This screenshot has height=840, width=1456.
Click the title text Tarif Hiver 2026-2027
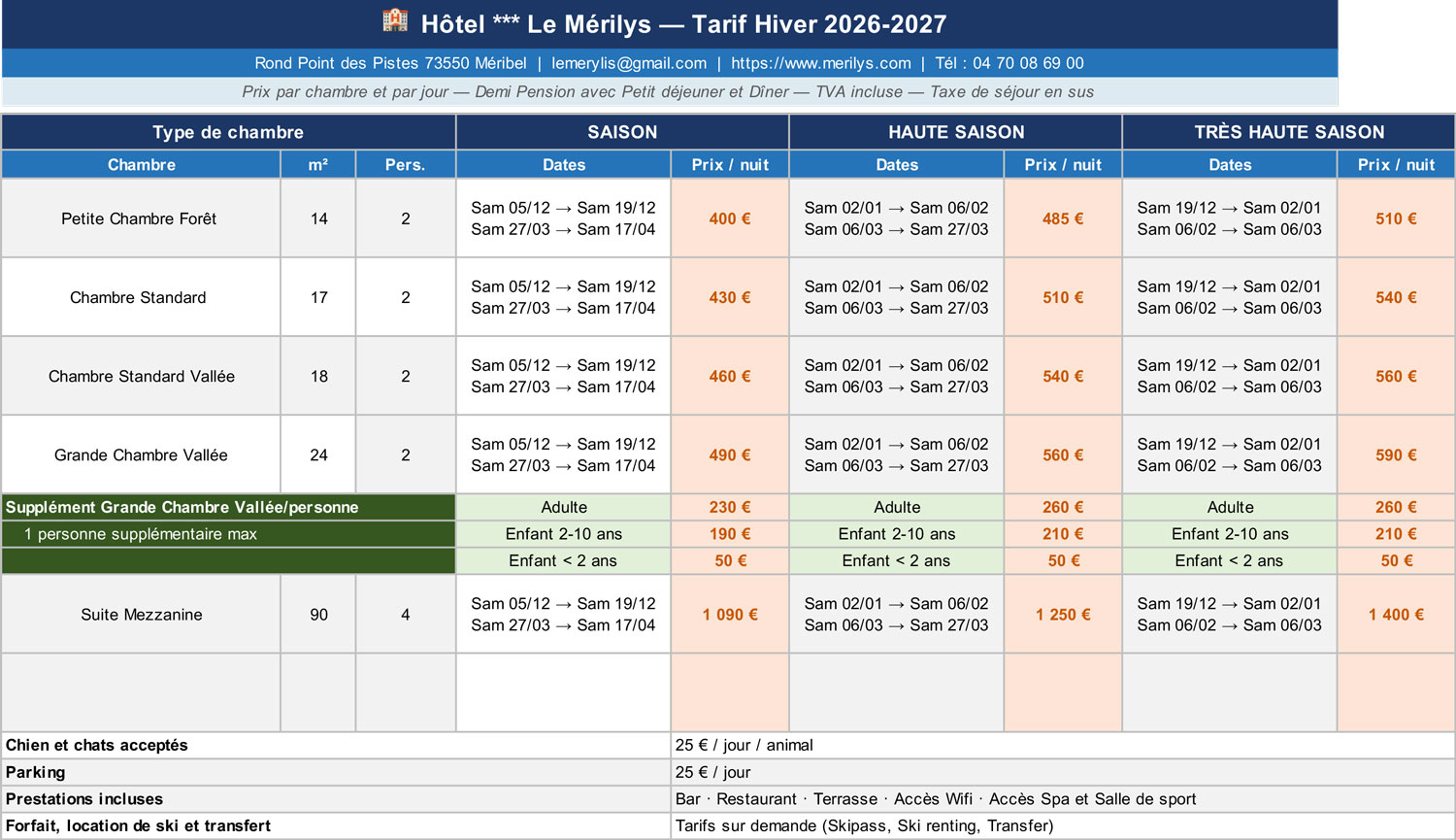(x=818, y=24)
